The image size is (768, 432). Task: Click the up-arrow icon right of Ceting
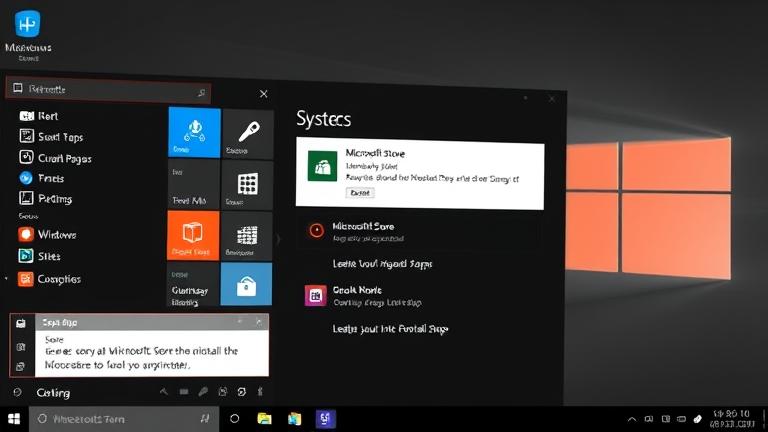click(x=164, y=391)
